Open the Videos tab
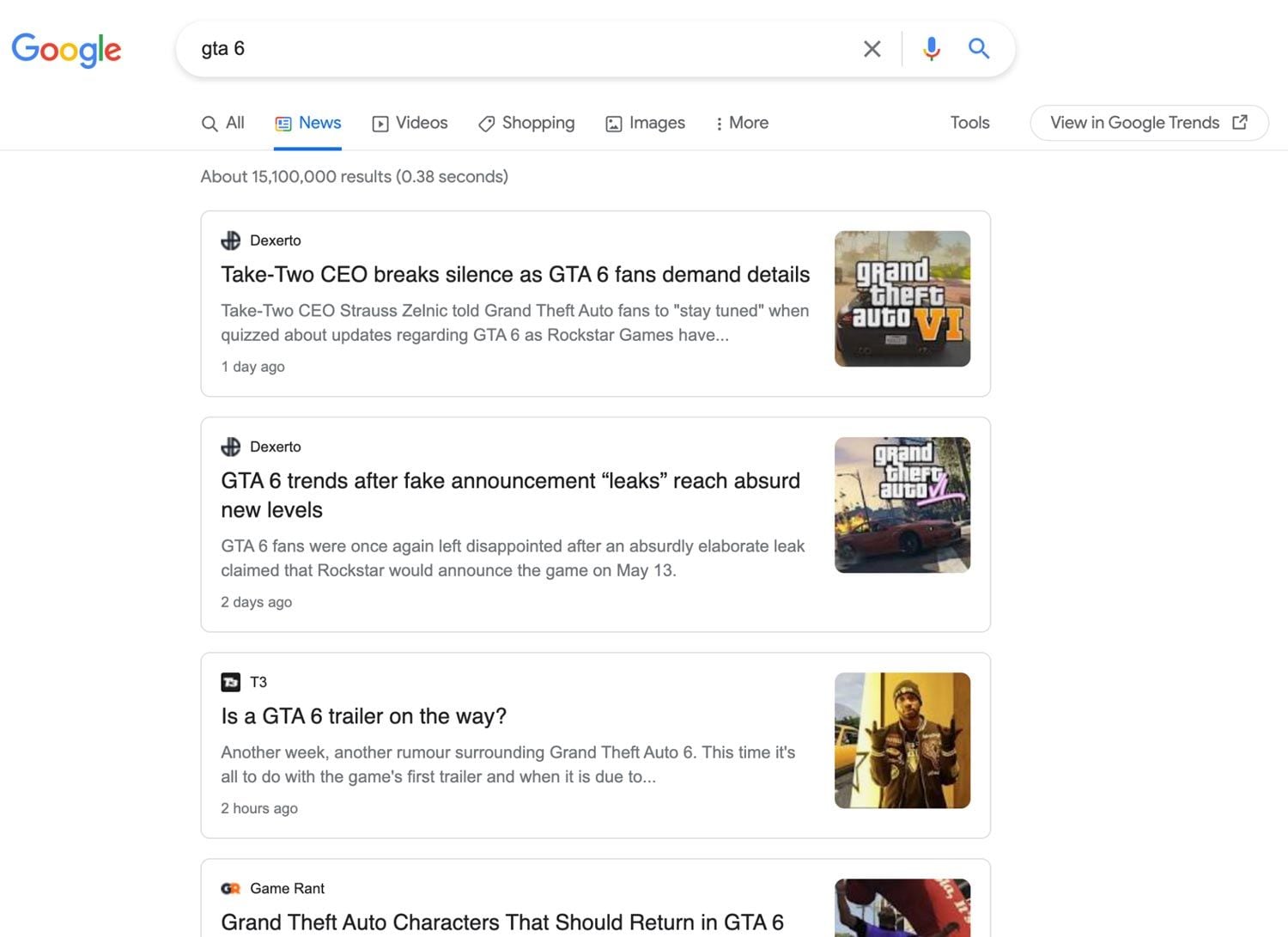The width and height of the screenshot is (1288, 937). 410,123
